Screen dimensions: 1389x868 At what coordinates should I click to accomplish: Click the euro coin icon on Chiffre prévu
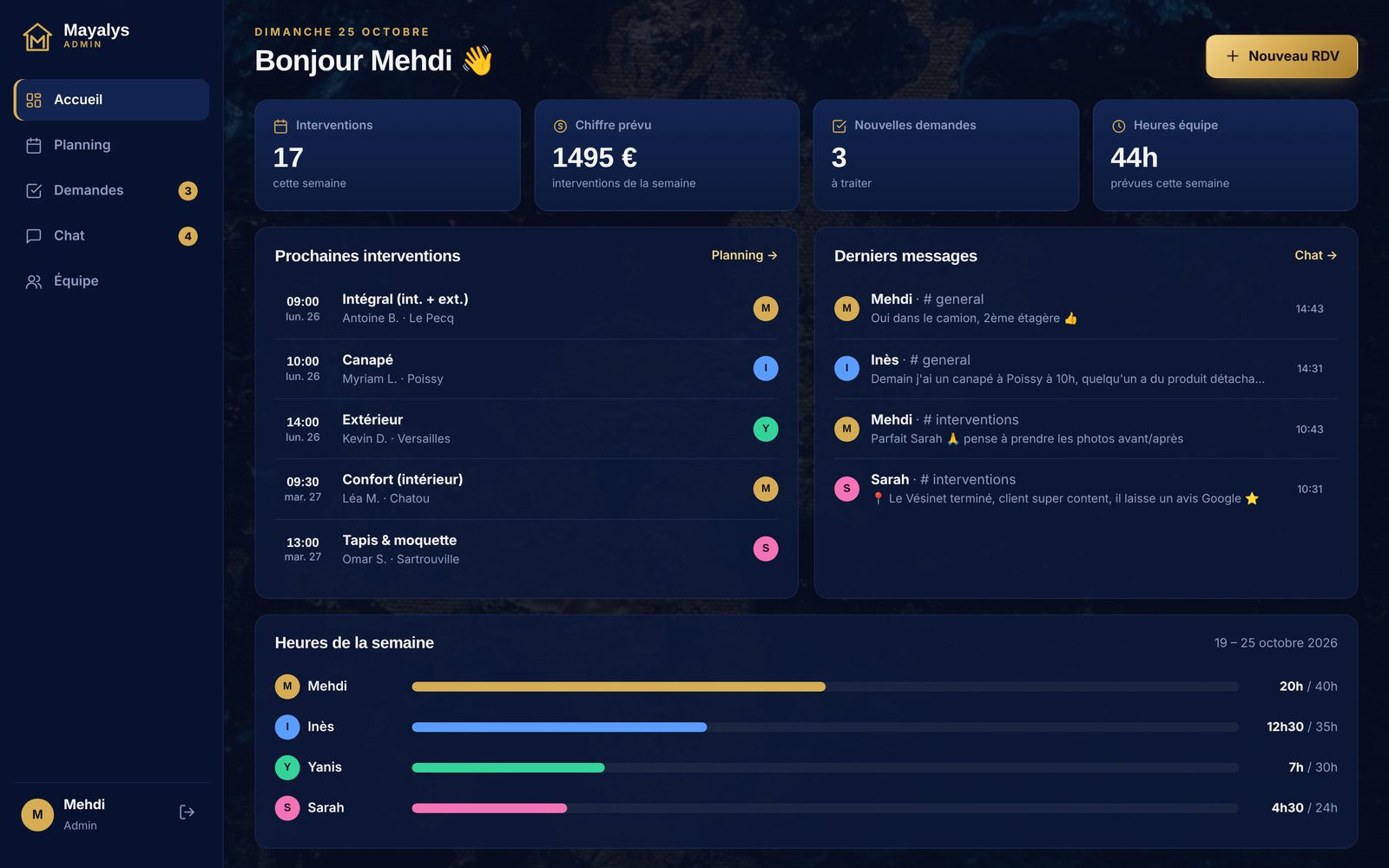coord(560,126)
